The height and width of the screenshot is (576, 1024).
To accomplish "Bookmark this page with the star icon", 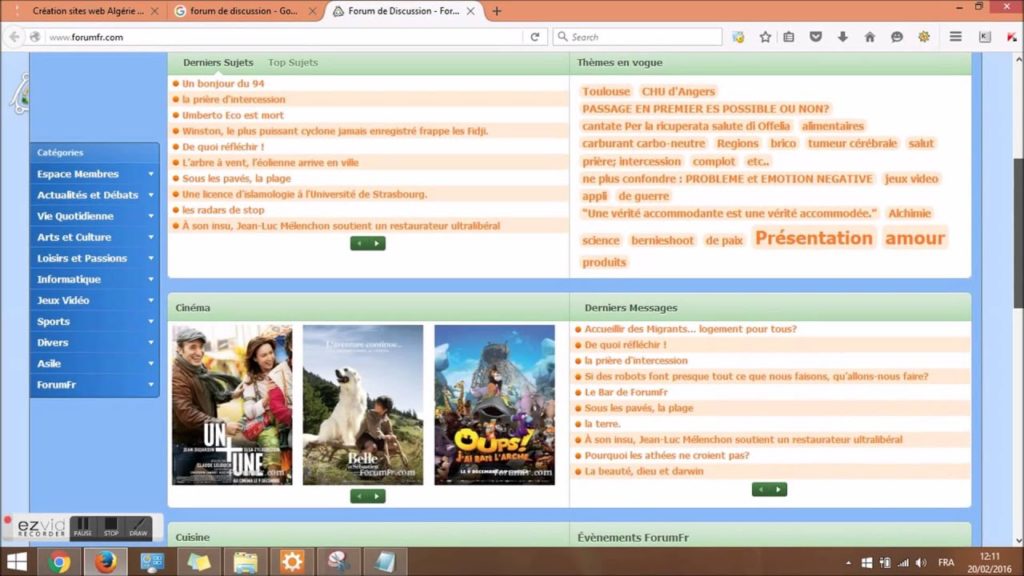I will click(765, 37).
